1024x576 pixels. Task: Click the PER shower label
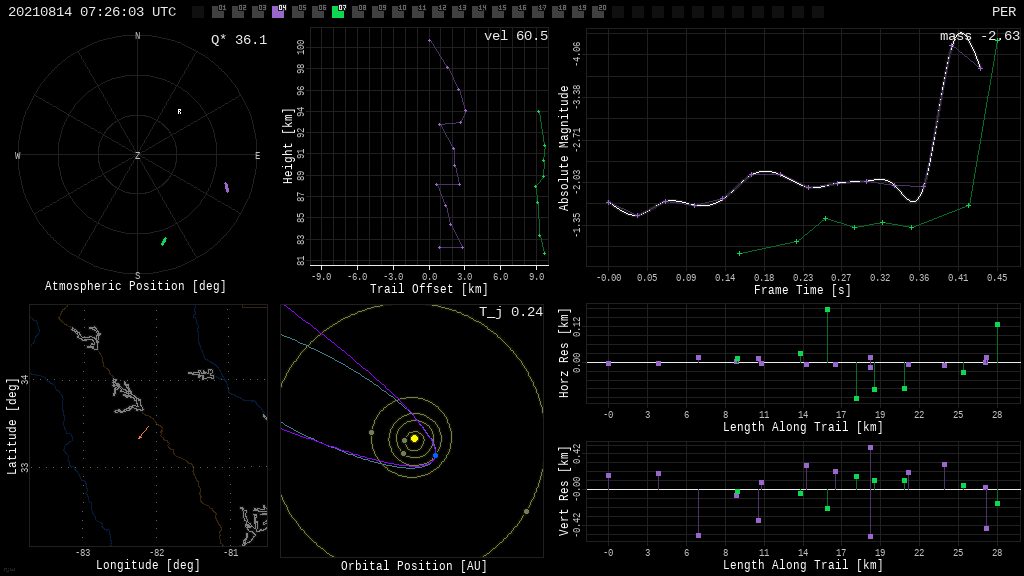tap(1003, 12)
